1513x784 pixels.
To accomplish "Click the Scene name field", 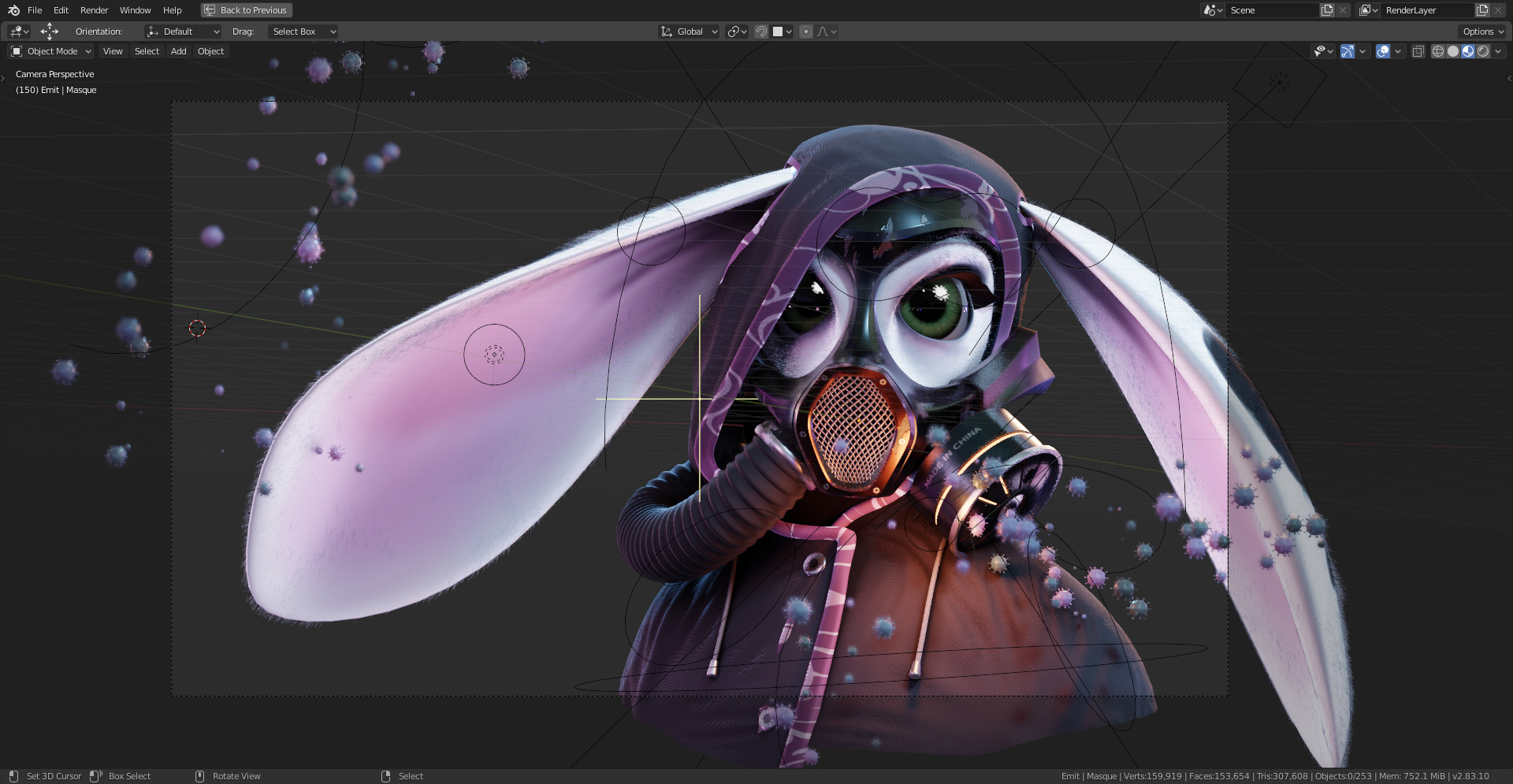I will click(x=1272, y=10).
